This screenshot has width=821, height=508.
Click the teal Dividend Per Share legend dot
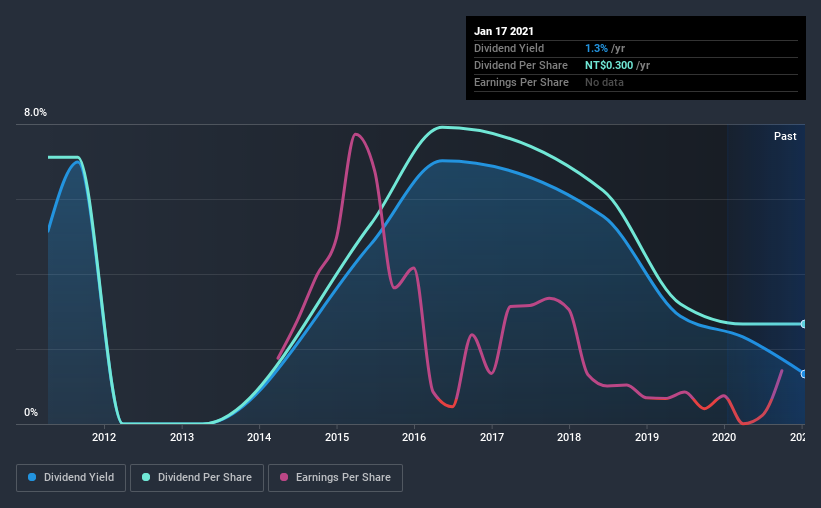pos(146,477)
